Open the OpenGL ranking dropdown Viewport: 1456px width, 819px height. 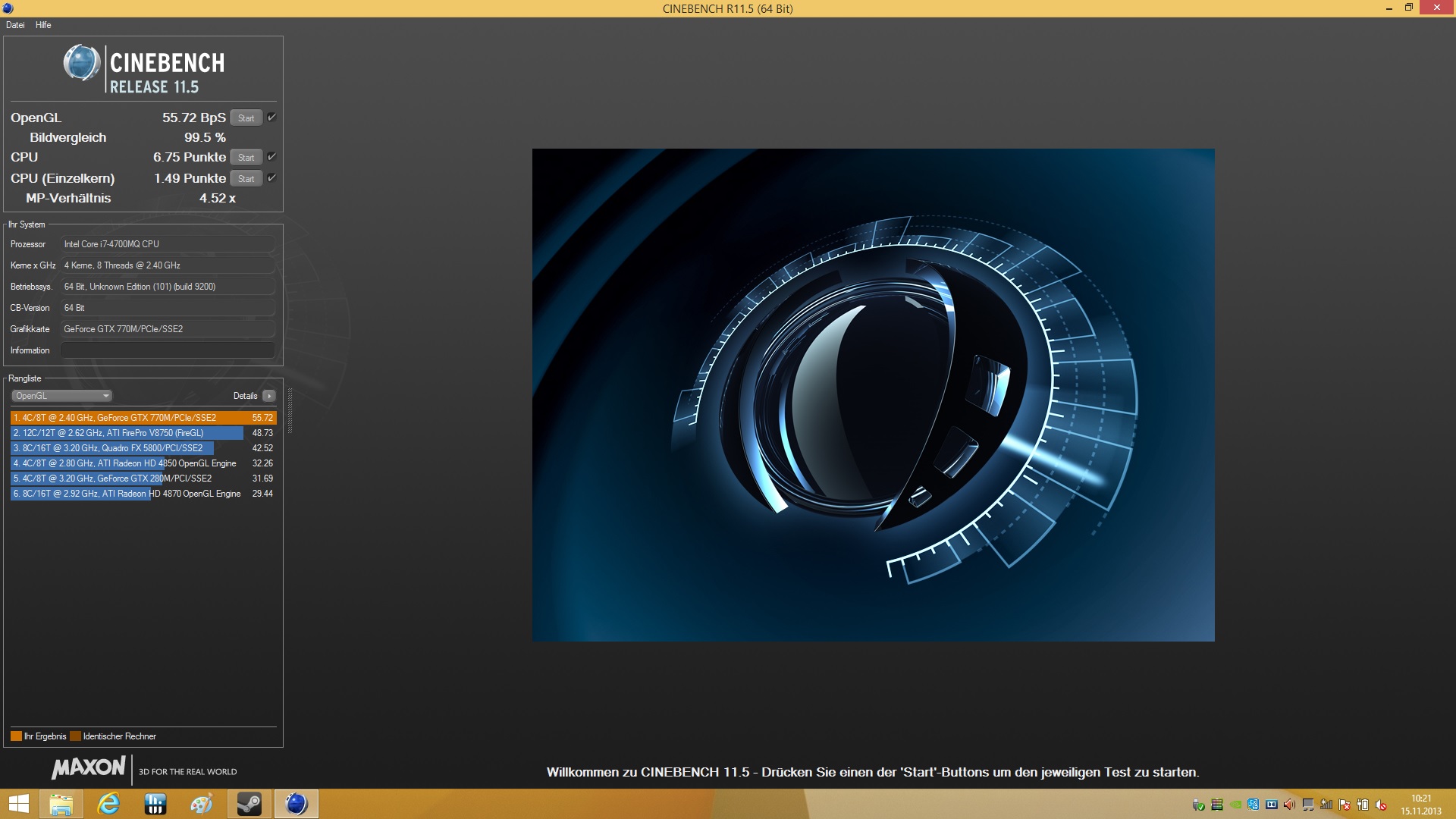click(x=62, y=396)
